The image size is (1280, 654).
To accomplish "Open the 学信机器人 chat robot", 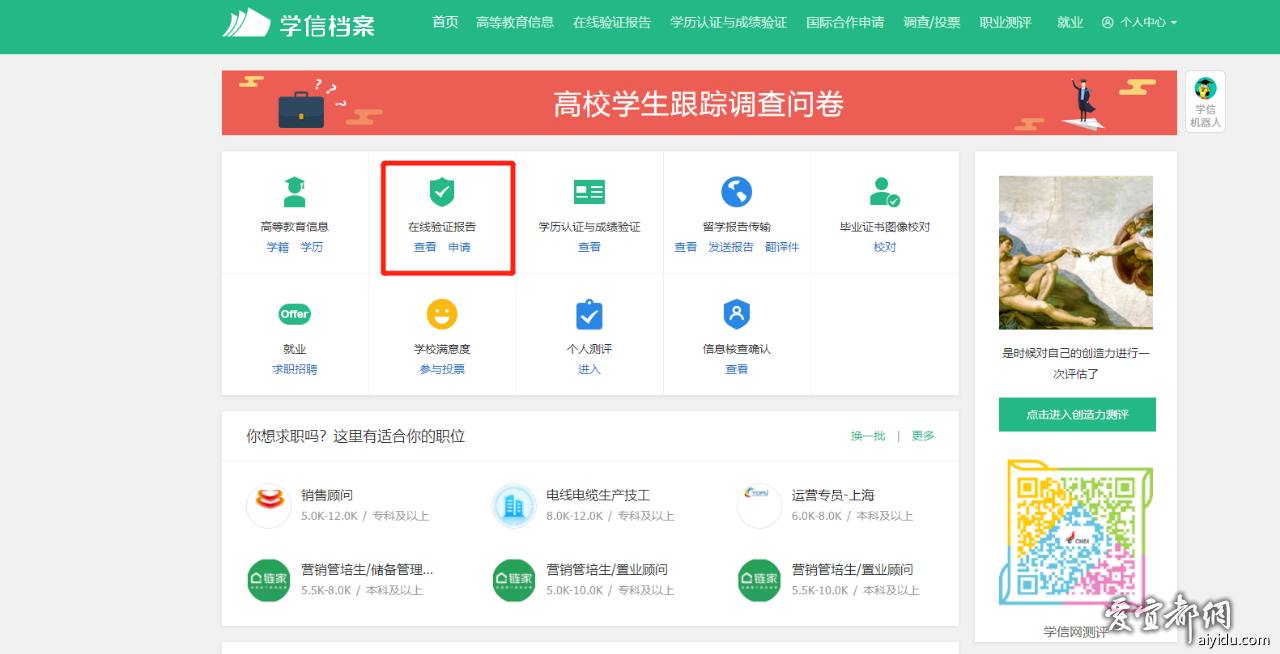I will tap(1205, 101).
